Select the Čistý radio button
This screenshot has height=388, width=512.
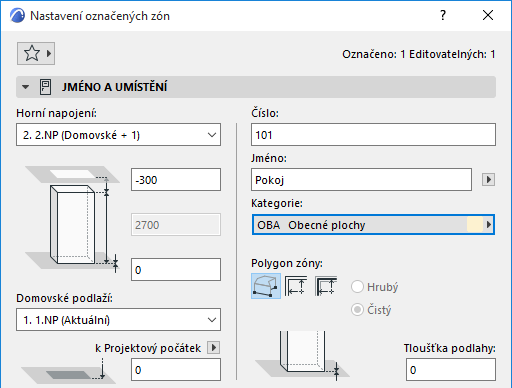pos(357,310)
